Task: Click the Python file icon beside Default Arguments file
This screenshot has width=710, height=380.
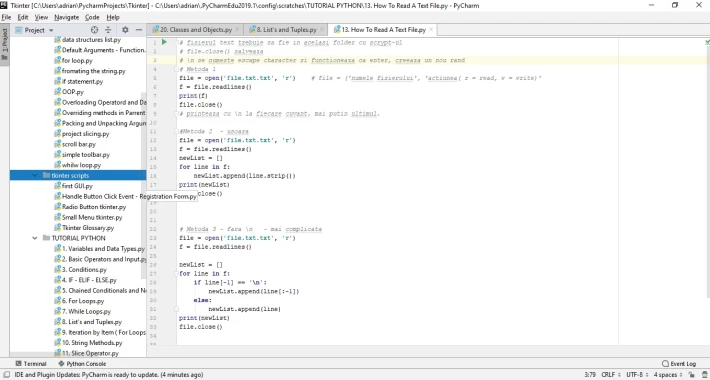Action: pos(58,50)
